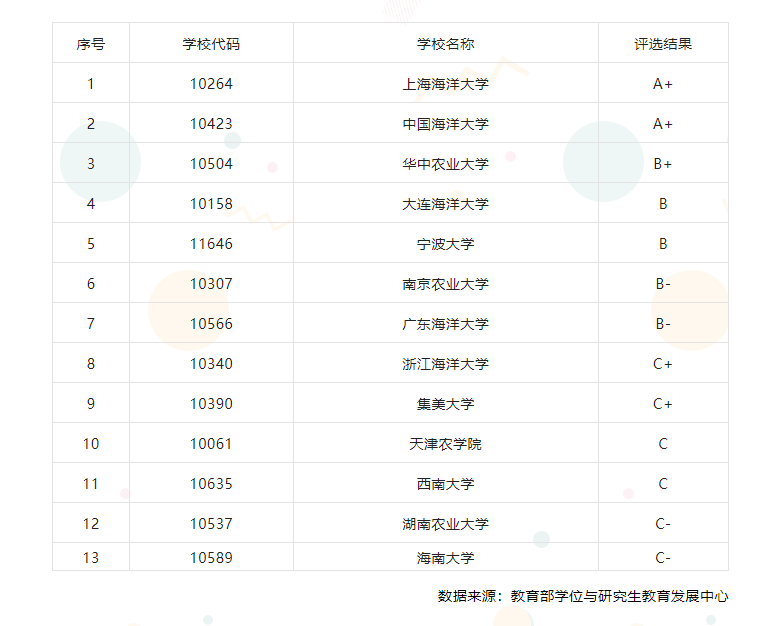This screenshot has width=783, height=626.
Task: Click serial number 10
Action: pyautogui.click(x=91, y=443)
